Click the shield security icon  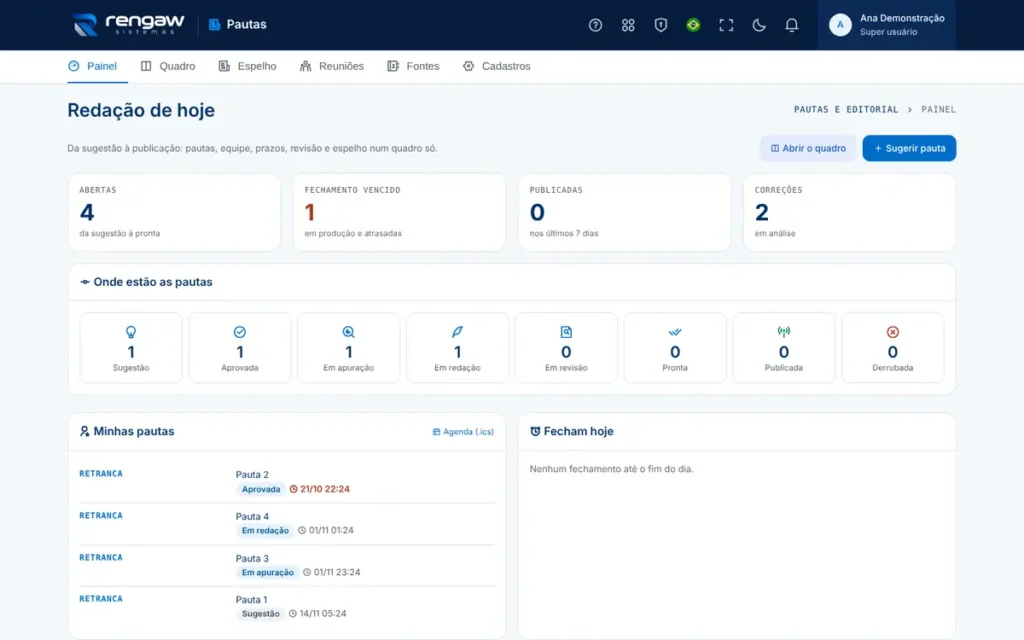coord(660,25)
